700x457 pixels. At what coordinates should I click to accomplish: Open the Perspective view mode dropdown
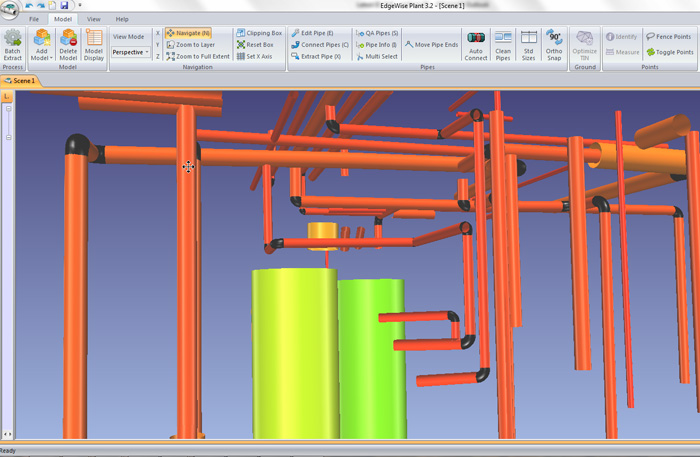pyautogui.click(x=130, y=52)
